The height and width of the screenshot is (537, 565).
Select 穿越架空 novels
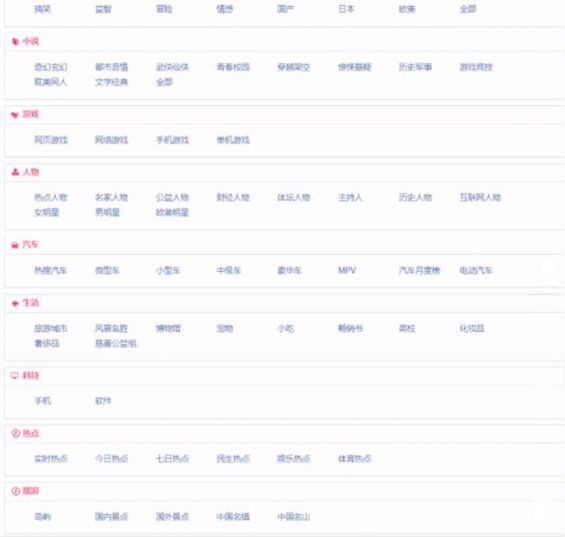pyautogui.click(x=294, y=67)
